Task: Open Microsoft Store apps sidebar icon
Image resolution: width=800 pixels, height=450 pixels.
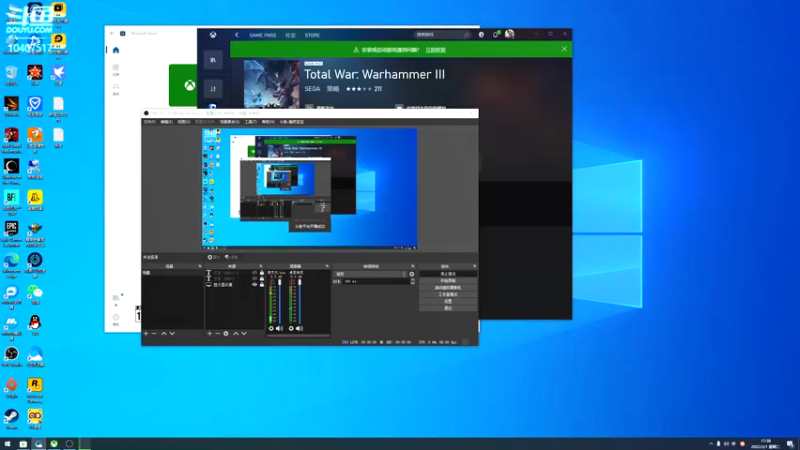Action: pos(116,69)
